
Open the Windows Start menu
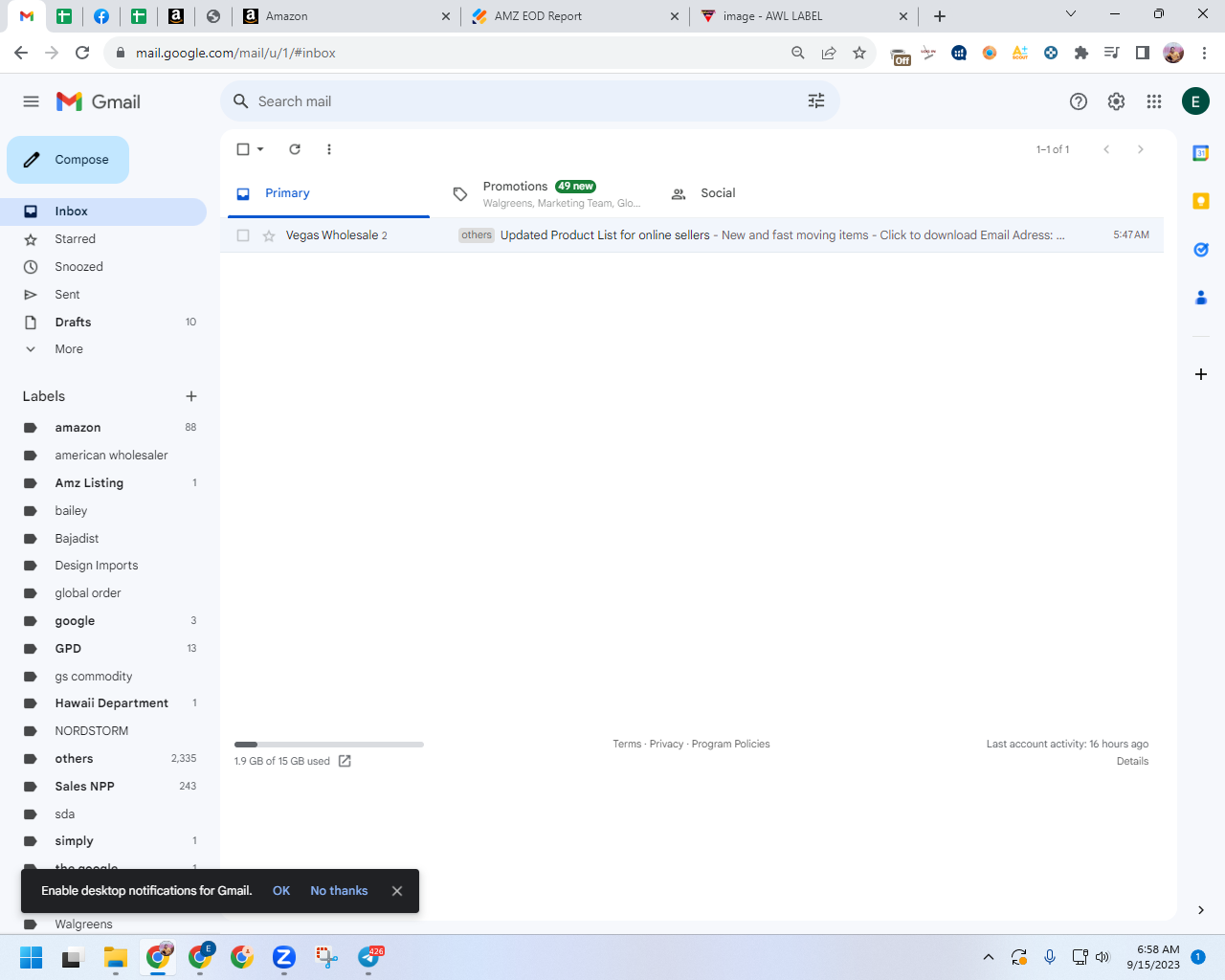[x=31, y=957]
